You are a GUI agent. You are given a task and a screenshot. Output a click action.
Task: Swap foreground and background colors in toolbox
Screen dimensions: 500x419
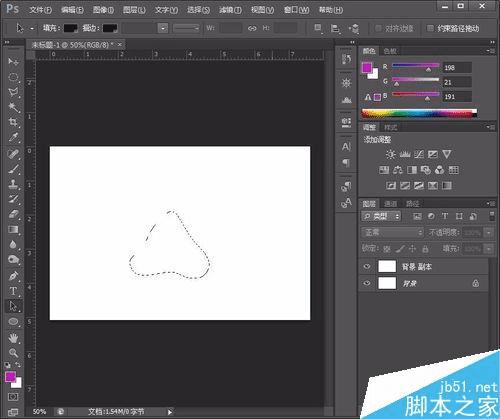[18, 365]
